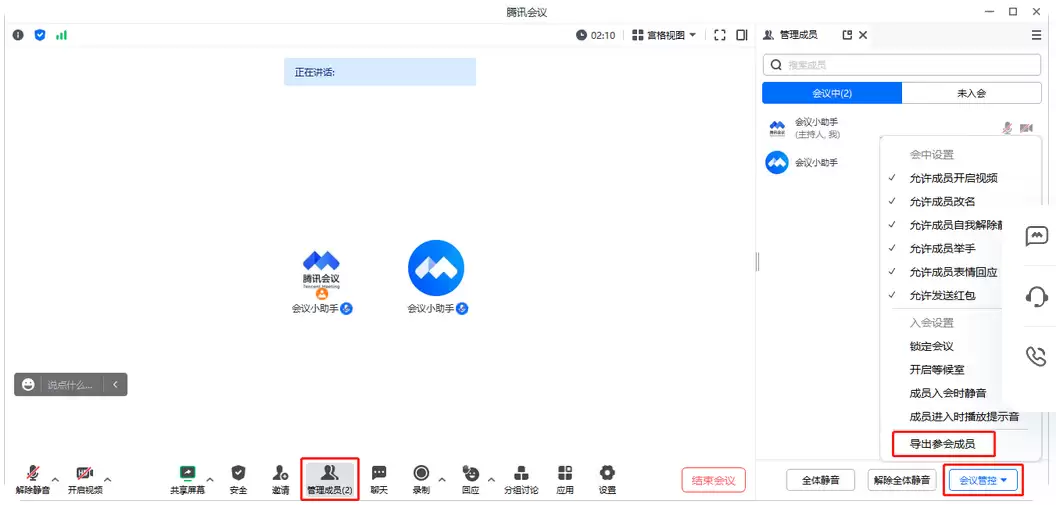Check the green network signal icon
Screen dimensions: 1056x505
point(61,35)
